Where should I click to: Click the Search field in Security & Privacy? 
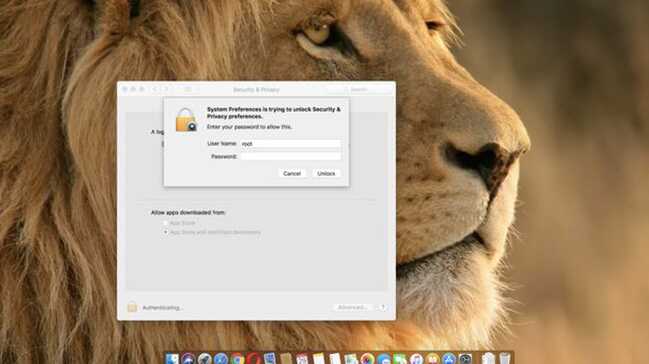359,89
